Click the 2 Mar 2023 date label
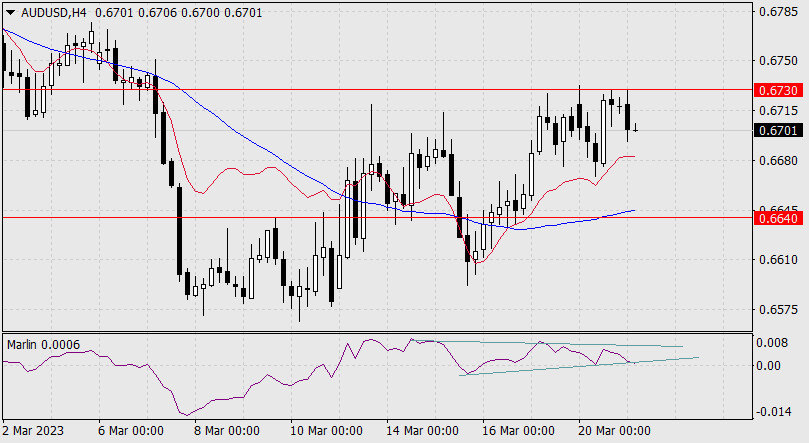809x443 pixels. [x=36, y=431]
